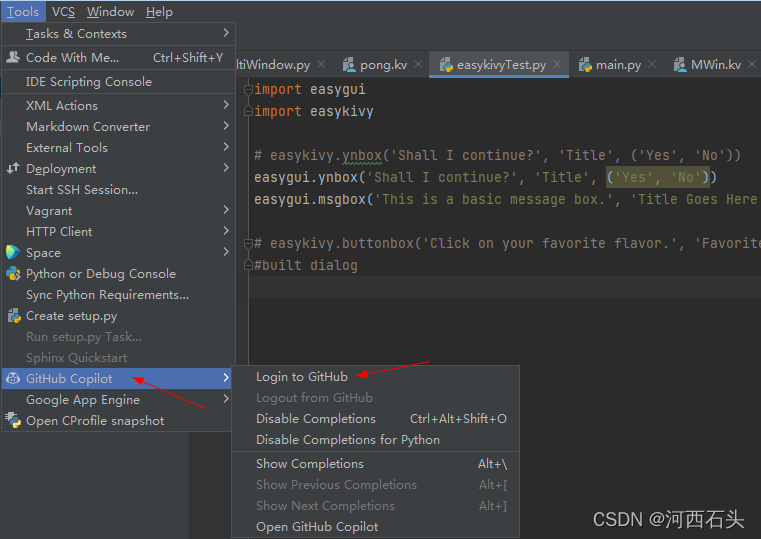Viewport: 761px width, 539px height.
Task: Collapse the import block fold marker
Action: click(x=248, y=89)
